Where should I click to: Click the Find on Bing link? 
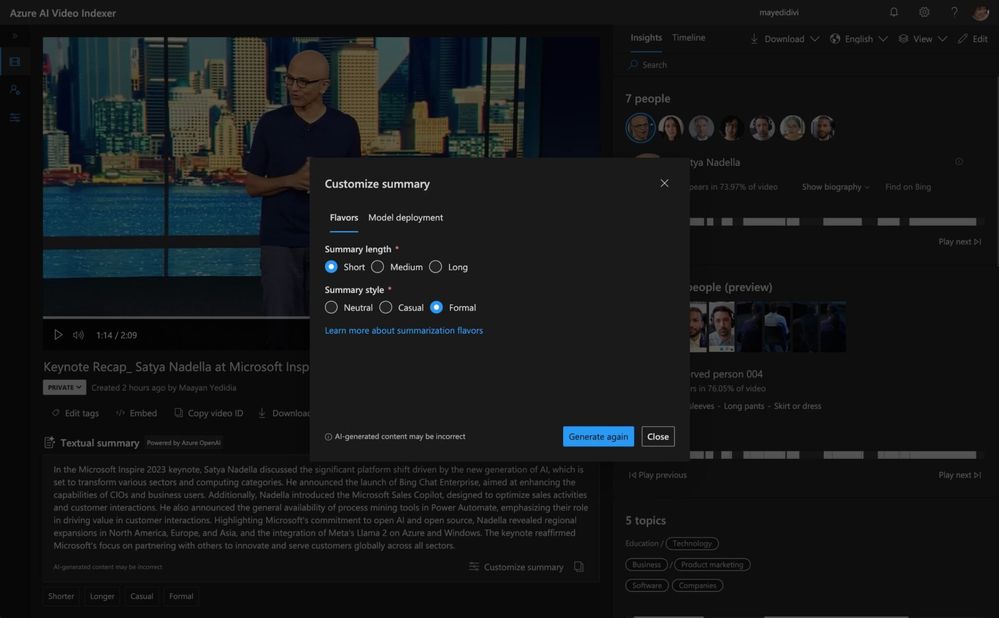(908, 187)
